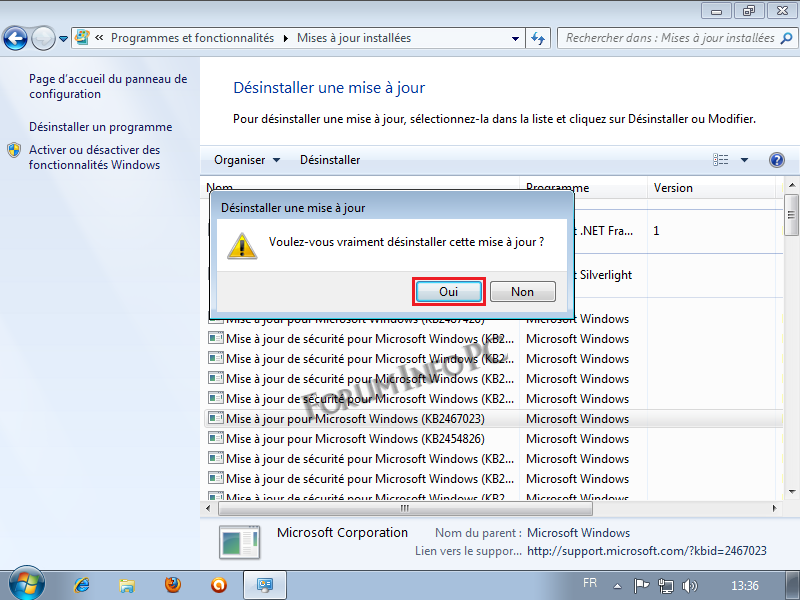Cancel the uninstall with Non
800x600 pixels.
coord(522,291)
